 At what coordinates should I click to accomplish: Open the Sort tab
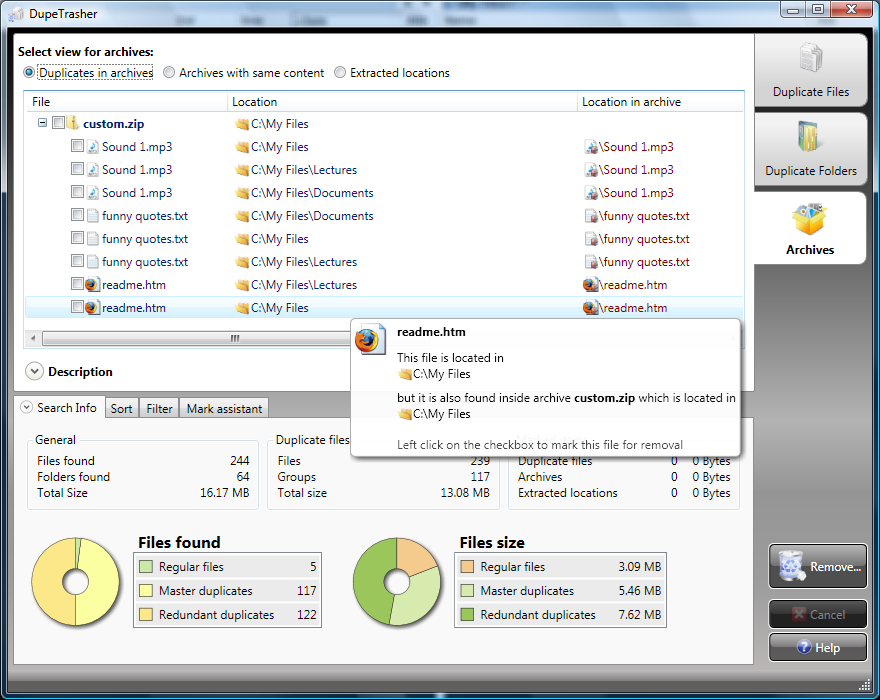point(121,409)
